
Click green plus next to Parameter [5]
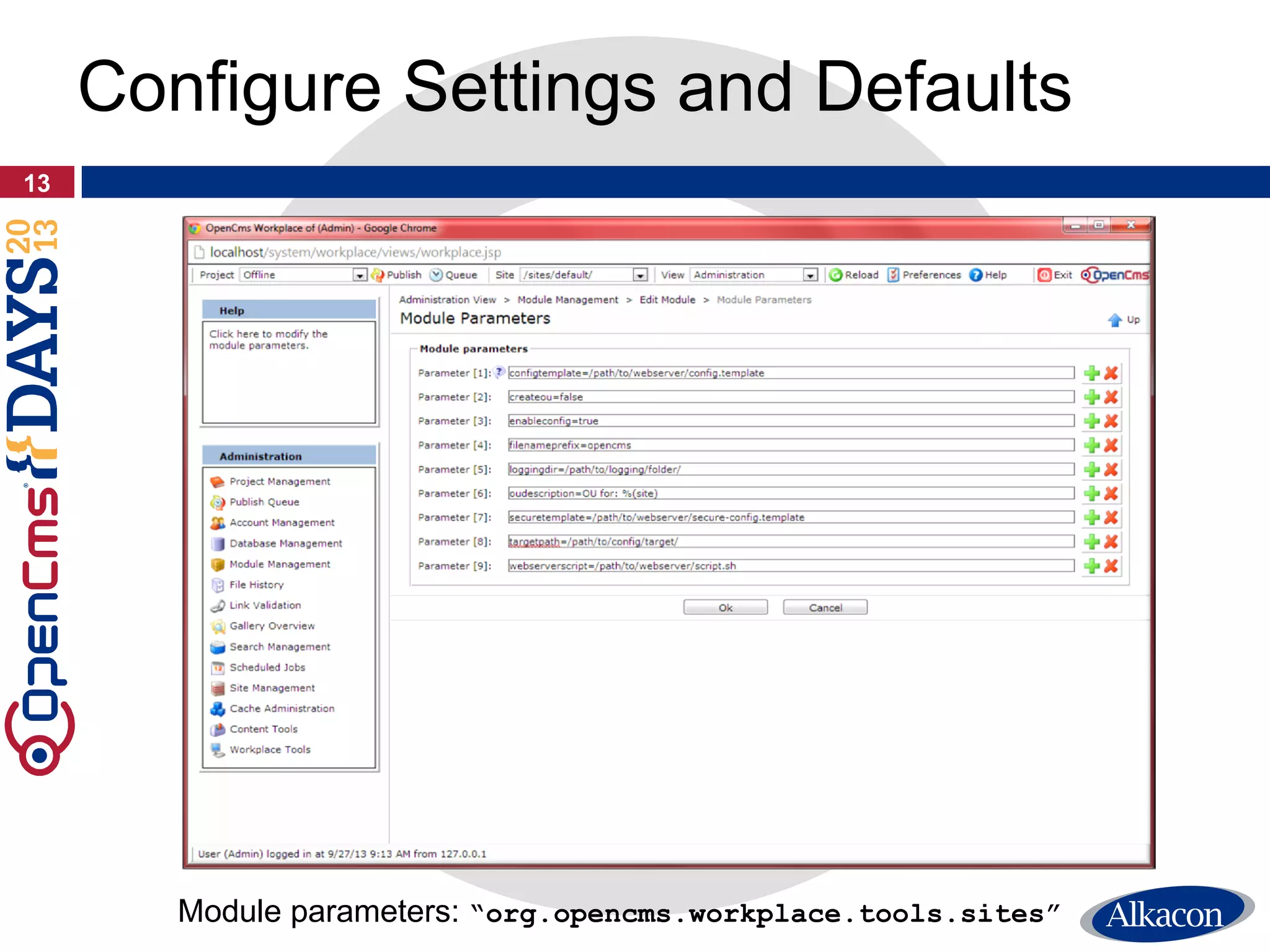pyautogui.click(x=1091, y=469)
